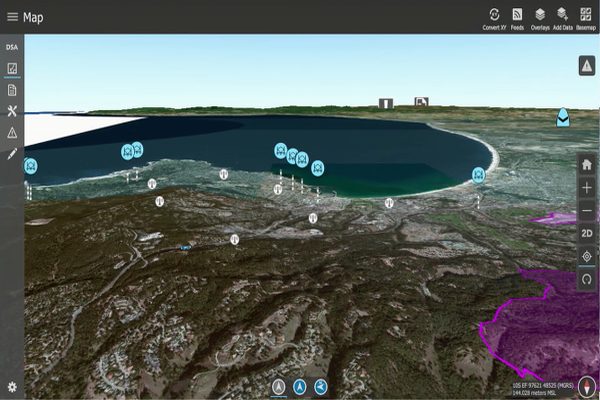Toggle the map to 2D view
Image resolution: width=600 pixels, height=400 pixels.
587,234
